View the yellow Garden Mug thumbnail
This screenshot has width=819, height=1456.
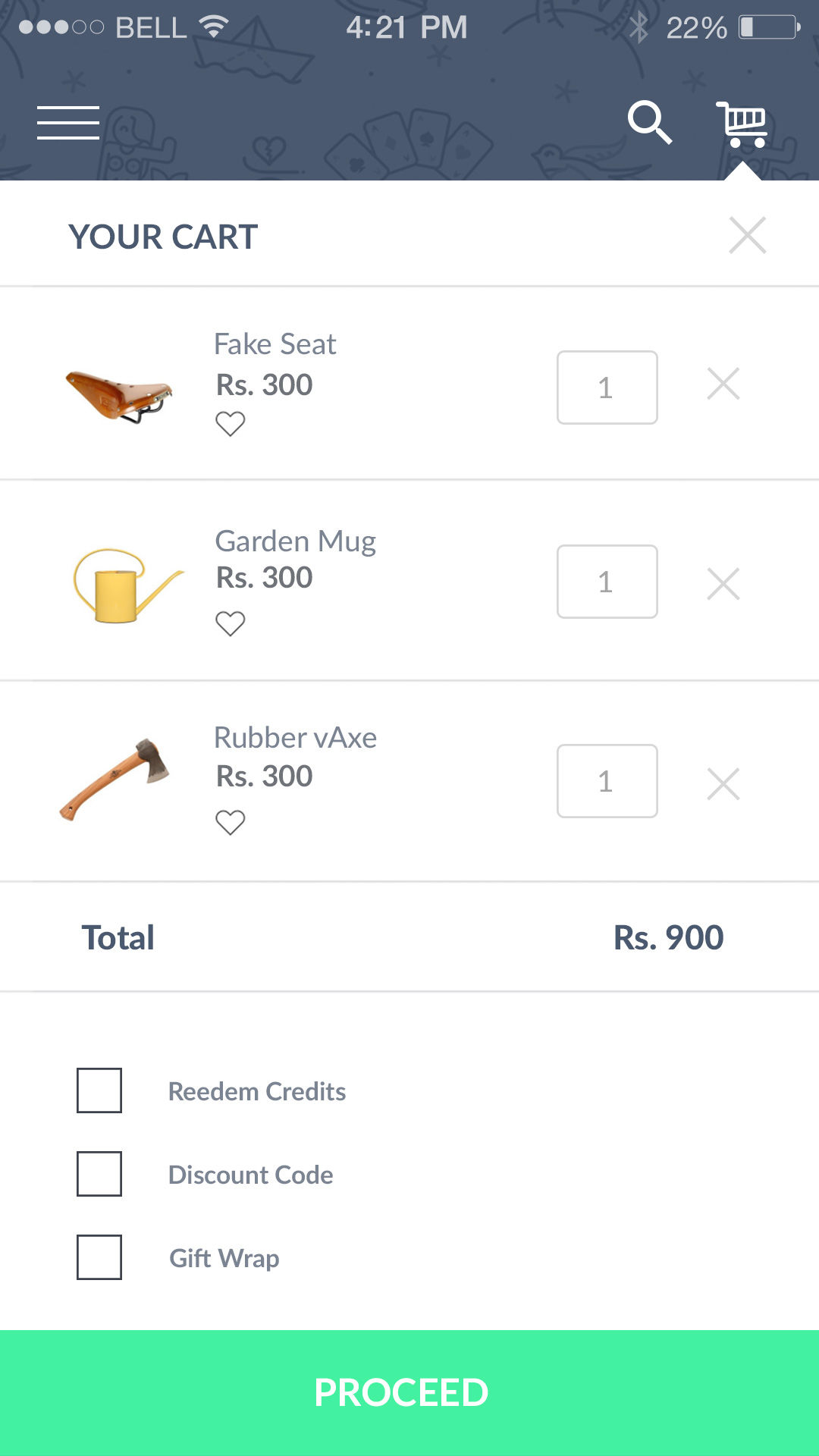coord(126,585)
